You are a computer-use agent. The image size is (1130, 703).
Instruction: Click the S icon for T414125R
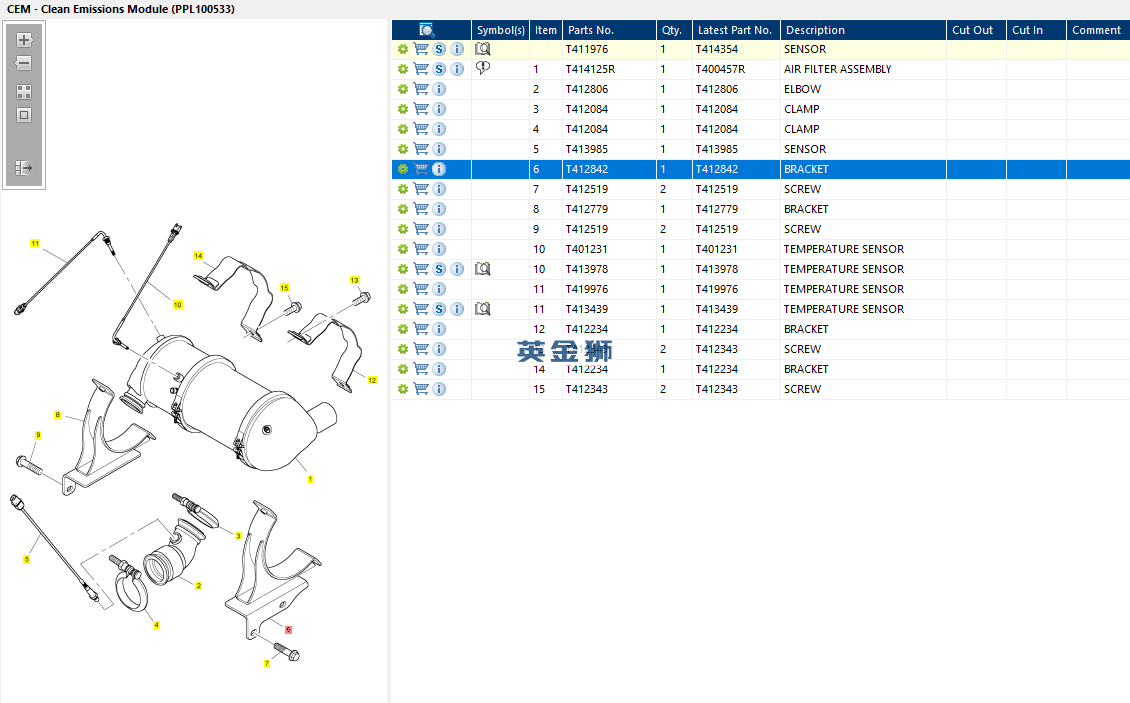point(439,69)
